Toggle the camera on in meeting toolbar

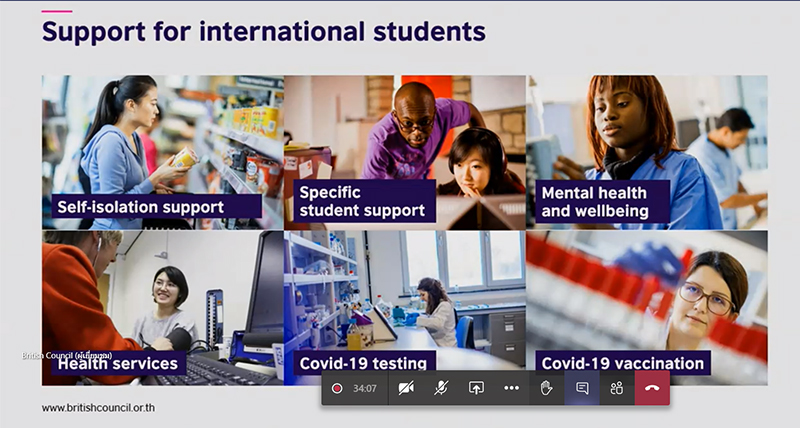406,388
